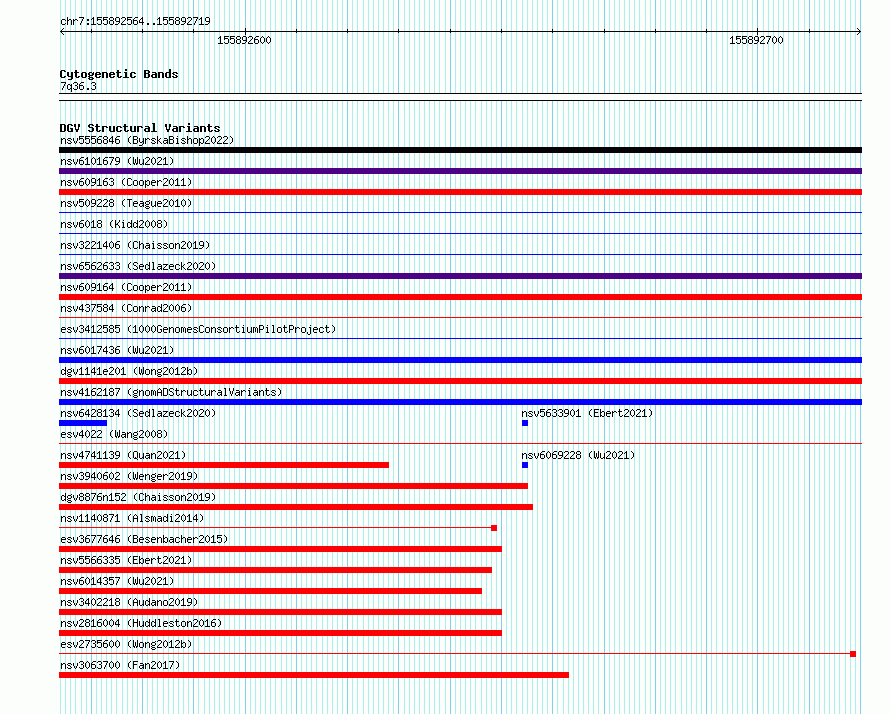Click ruler position 155892600
Image resolution: width=890 pixels, height=714 pixels.
[244, 40]
